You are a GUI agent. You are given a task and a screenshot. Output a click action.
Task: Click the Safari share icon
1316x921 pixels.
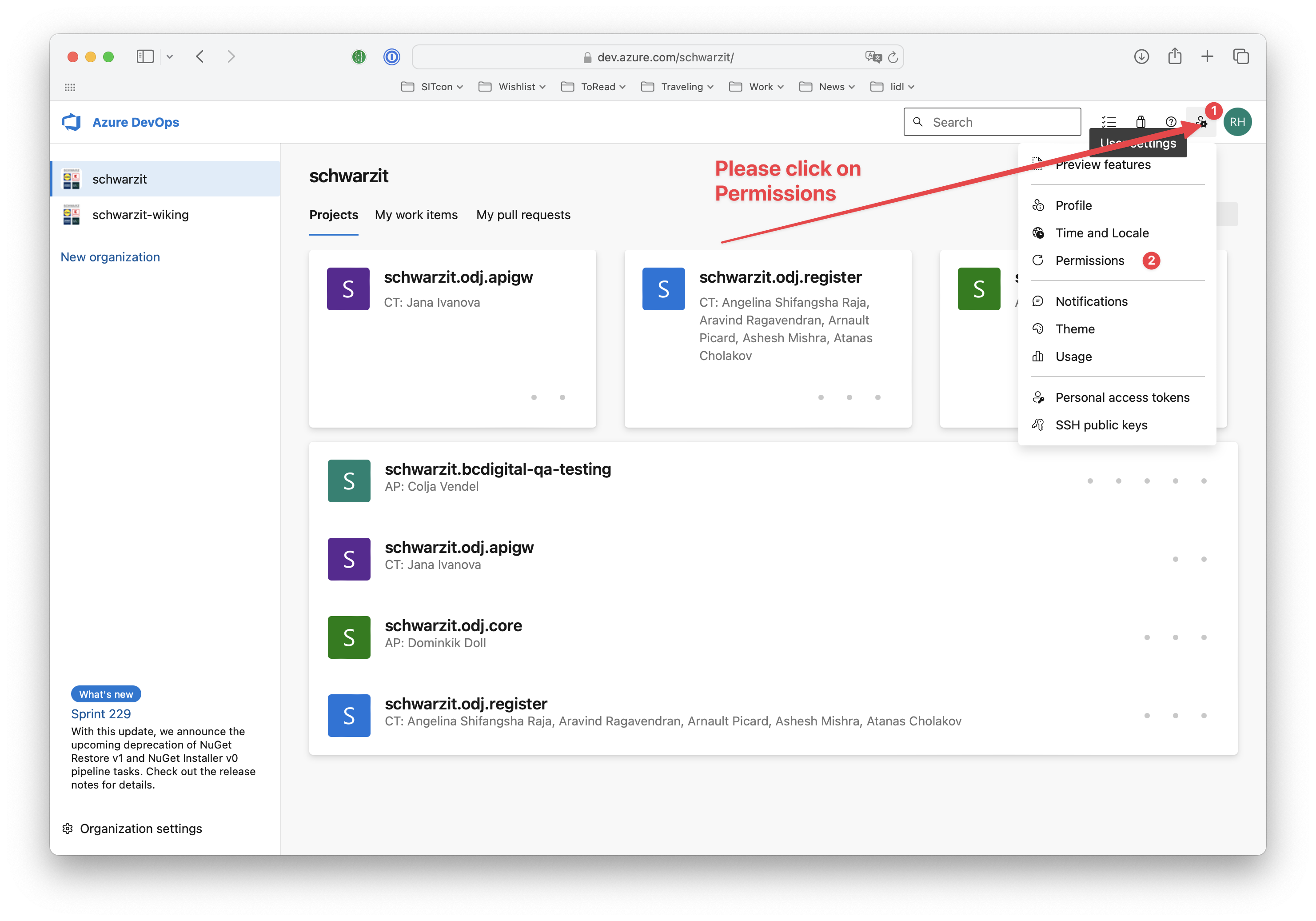click(1174, 56)
